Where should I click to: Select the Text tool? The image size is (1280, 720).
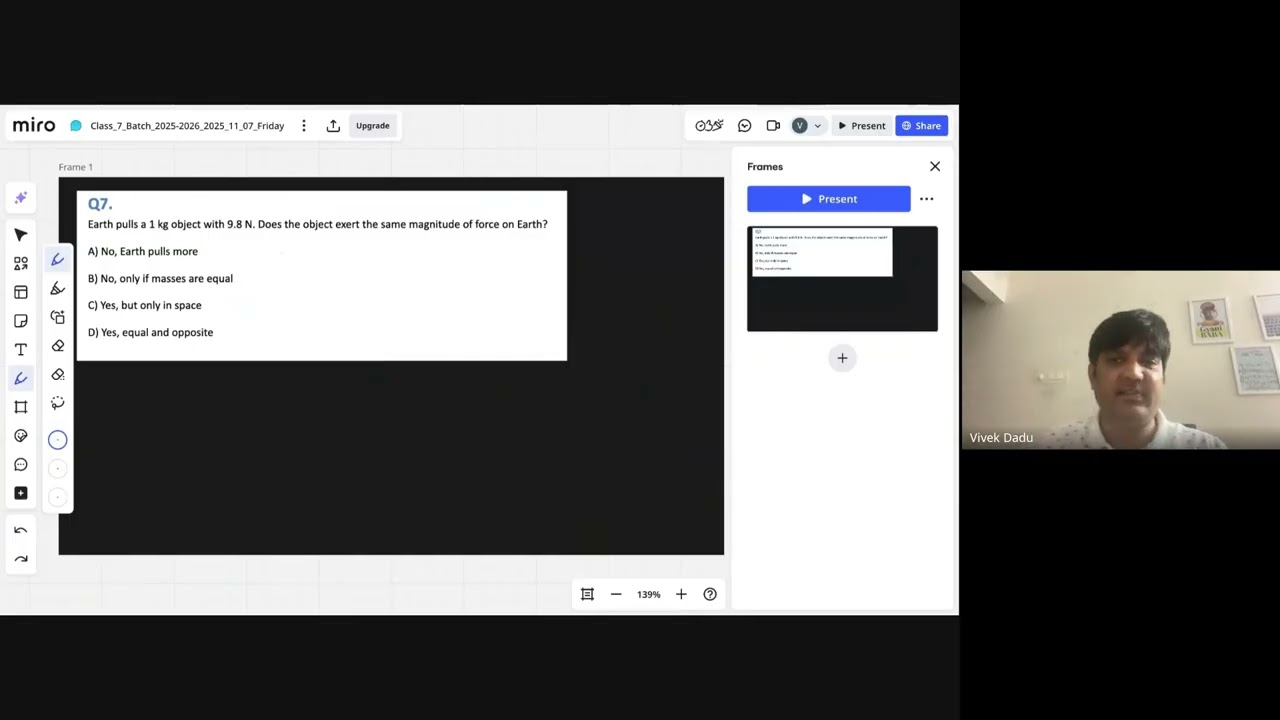click(x=21, y=350)
